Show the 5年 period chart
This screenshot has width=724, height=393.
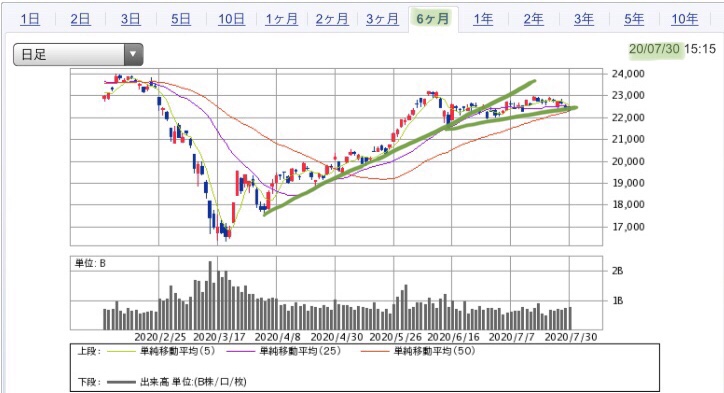click(x=634, y=19)
